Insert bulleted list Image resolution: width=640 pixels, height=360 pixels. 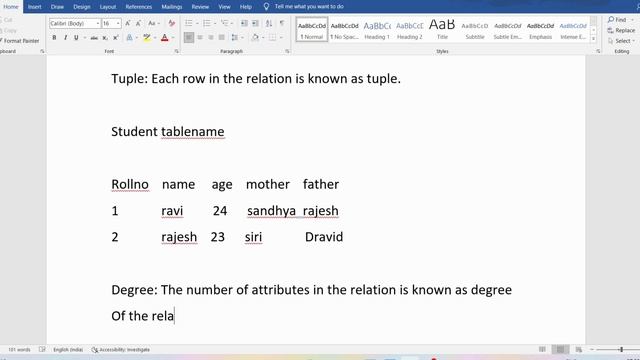(x=189, y=24)
